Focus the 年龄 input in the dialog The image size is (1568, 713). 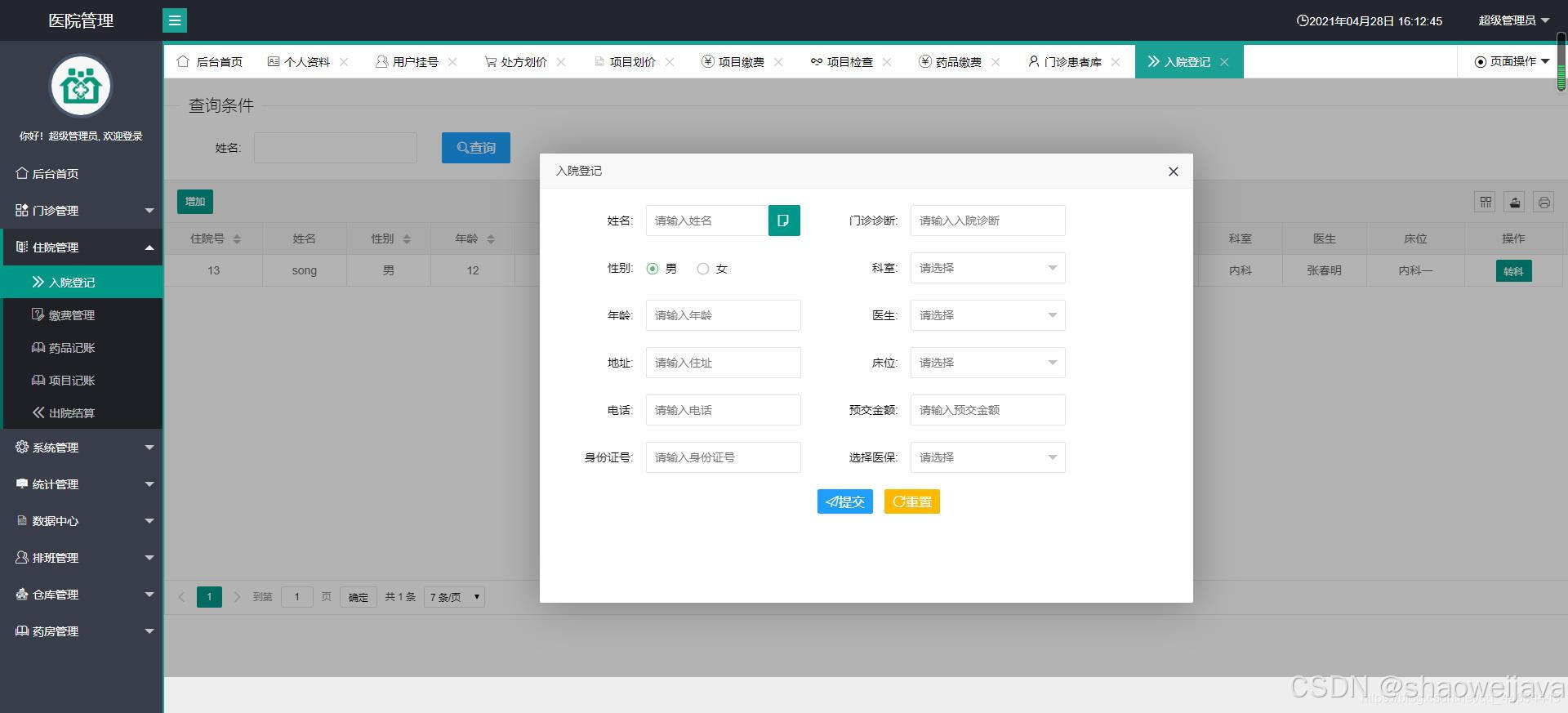(724, 315)
